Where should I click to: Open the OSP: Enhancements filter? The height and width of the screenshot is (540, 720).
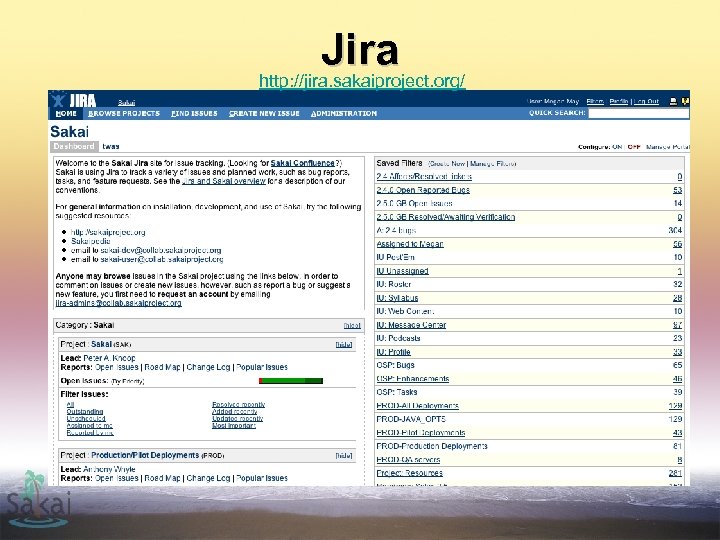(413, 379)
